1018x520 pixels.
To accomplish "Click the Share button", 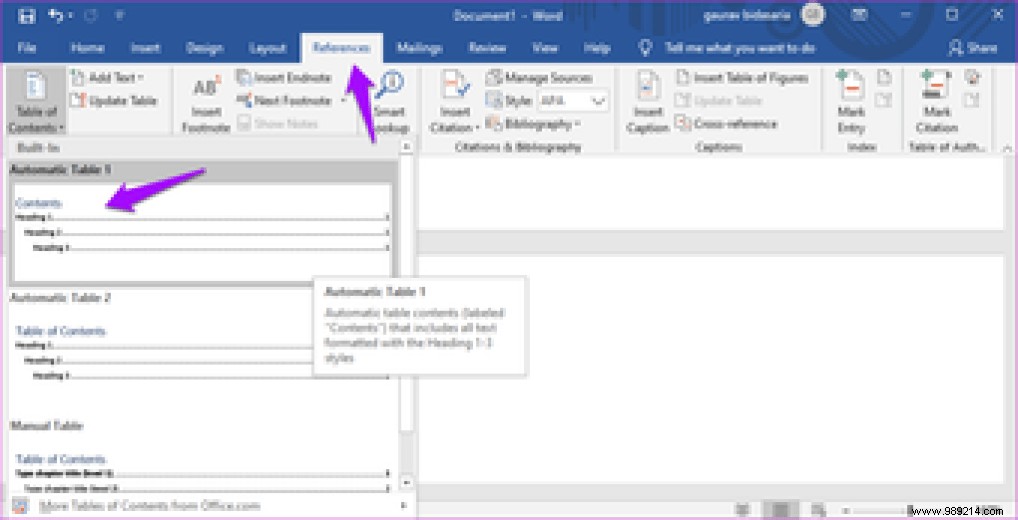I will tap(973, 48).
